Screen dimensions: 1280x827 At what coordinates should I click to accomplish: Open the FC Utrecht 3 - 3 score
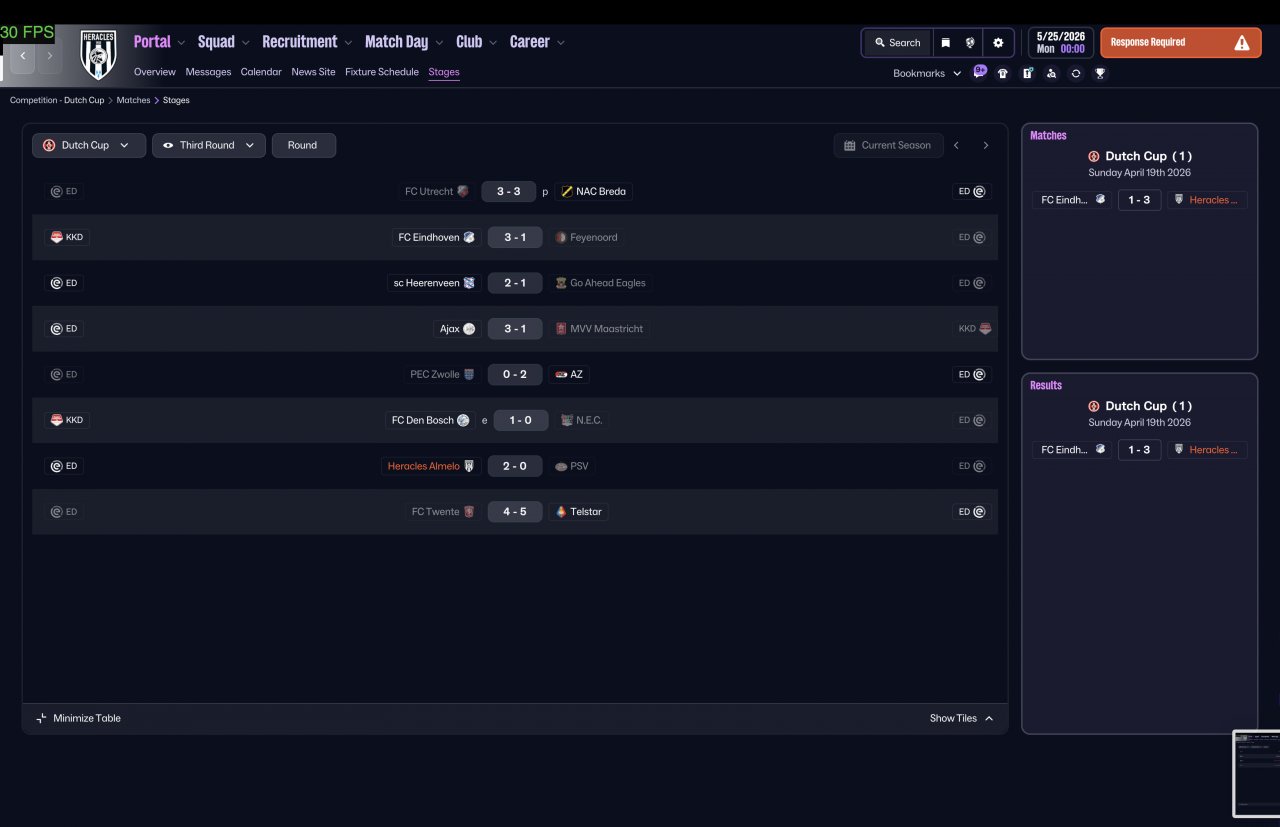tap(509, 191)
